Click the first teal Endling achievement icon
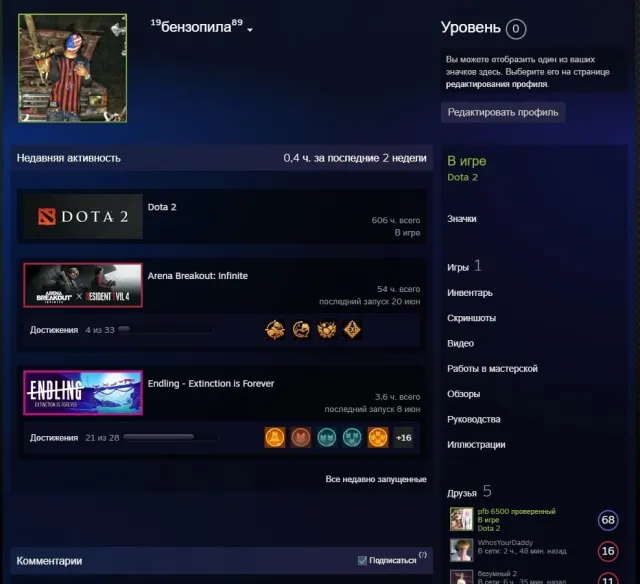This screenshot has height=584, width=640. pyautogui.click(x=327, y=437)
